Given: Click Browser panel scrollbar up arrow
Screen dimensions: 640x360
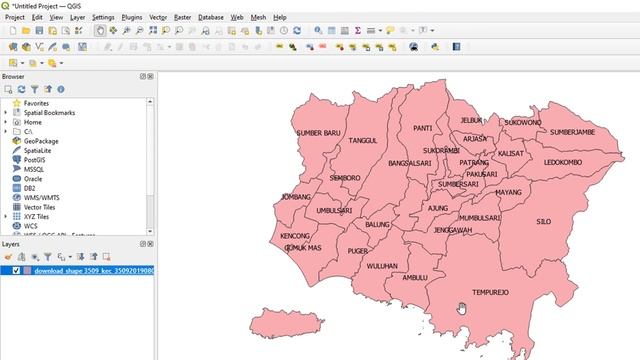Looking at the screenshot, I should pos(150,101).
